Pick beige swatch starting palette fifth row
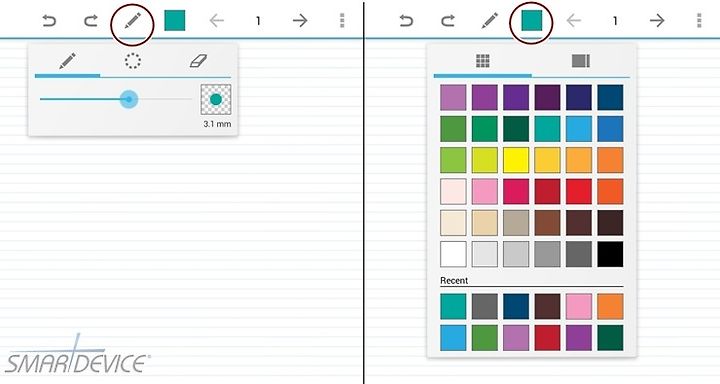The image size is (720, 384). click(x=453, y=223)
